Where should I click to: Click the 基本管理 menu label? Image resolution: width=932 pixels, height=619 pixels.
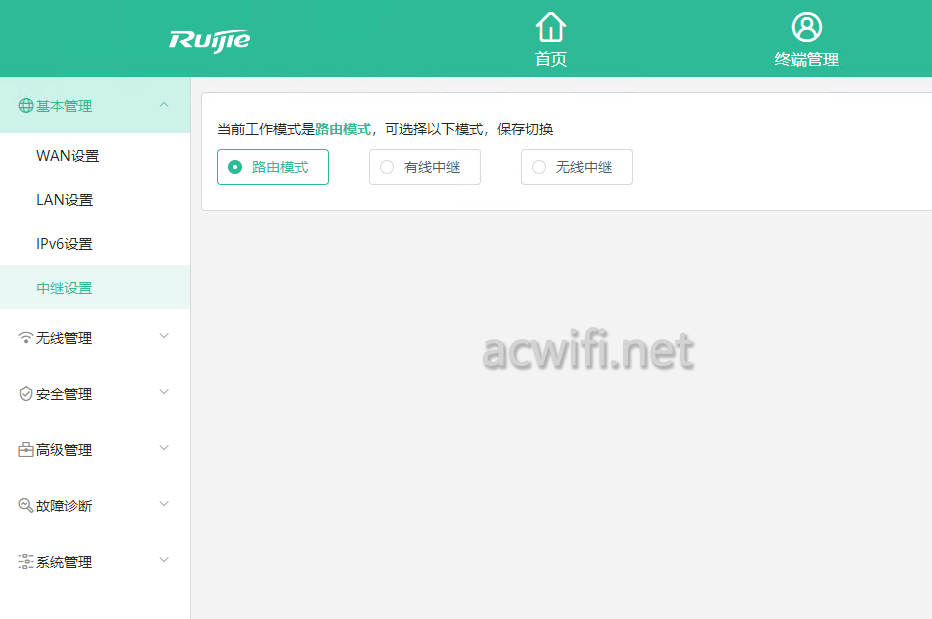click(x=64, y=106)
